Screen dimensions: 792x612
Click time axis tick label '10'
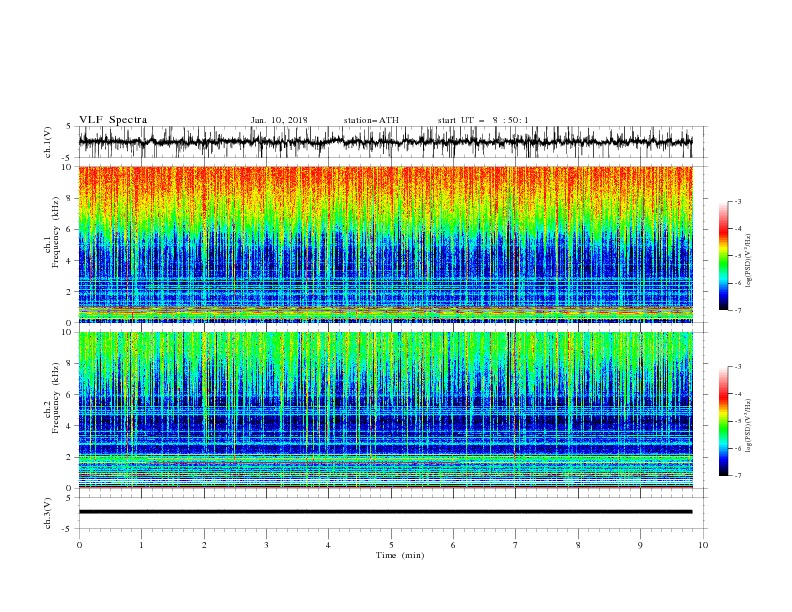click(703, 545)
